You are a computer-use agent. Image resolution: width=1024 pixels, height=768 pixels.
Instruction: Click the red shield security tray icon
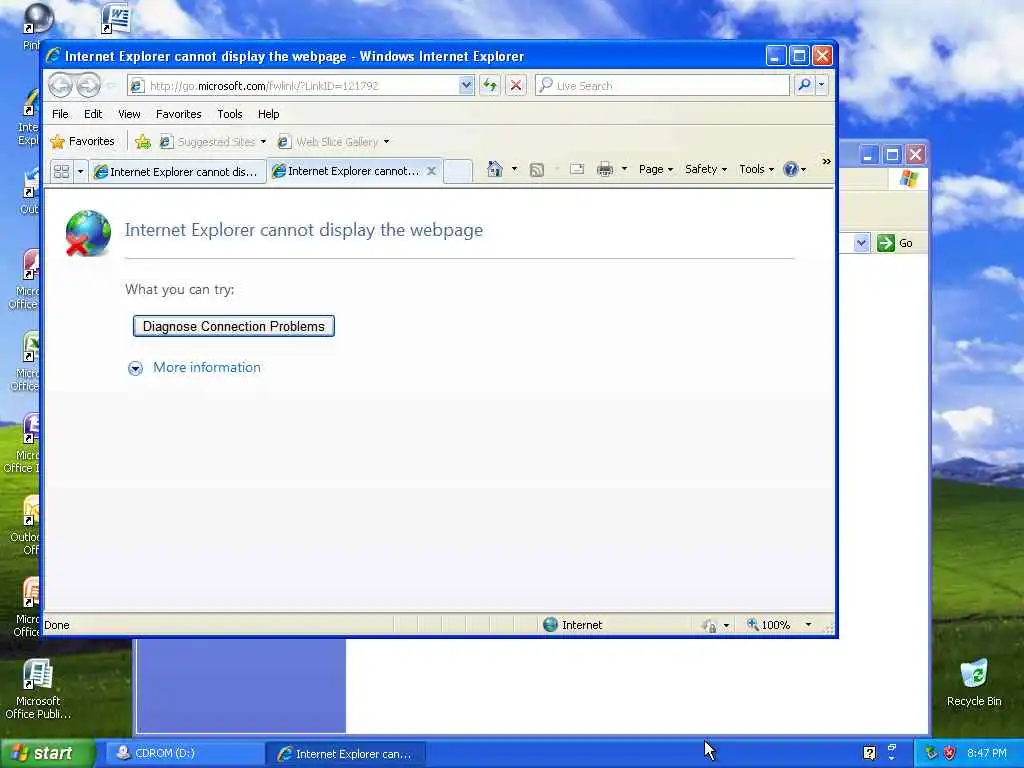[x=950, y=753]
